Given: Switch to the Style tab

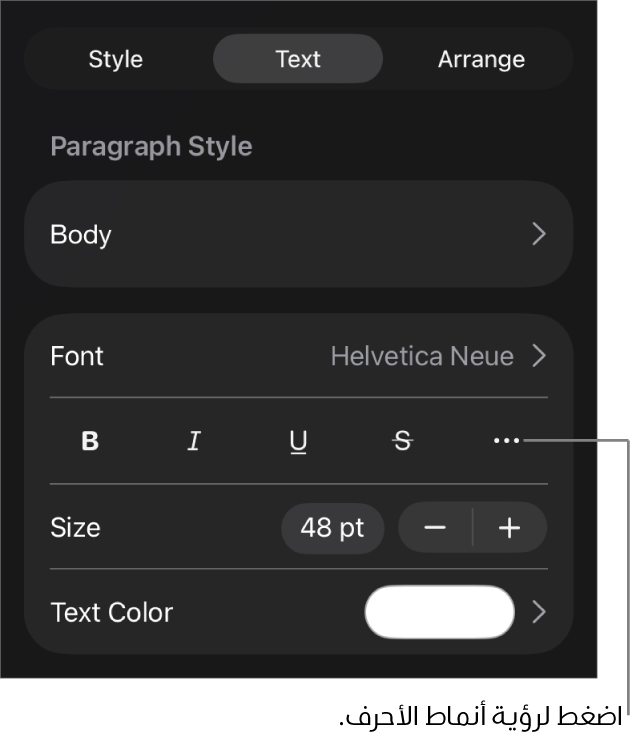Looking at the screenshot, I should click(116, 59).
